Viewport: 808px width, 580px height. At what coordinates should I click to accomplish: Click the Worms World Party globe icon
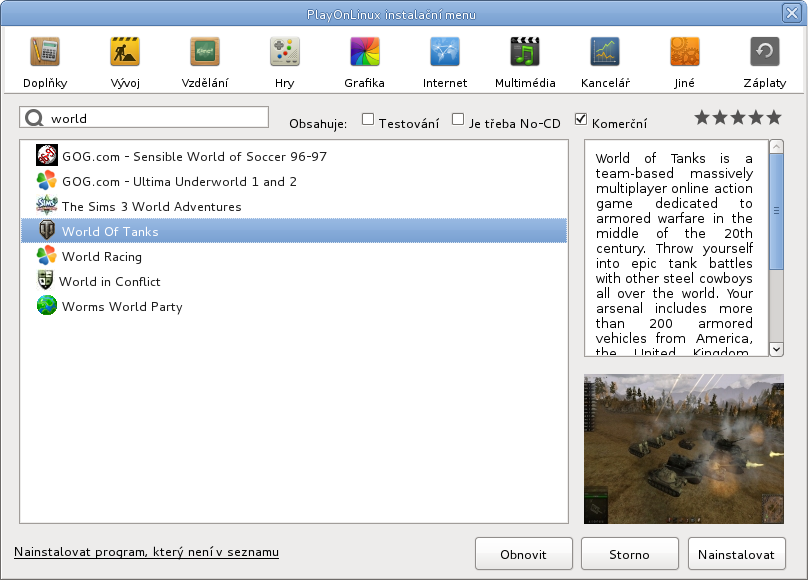pyautogui.click(x=46, y=305)
